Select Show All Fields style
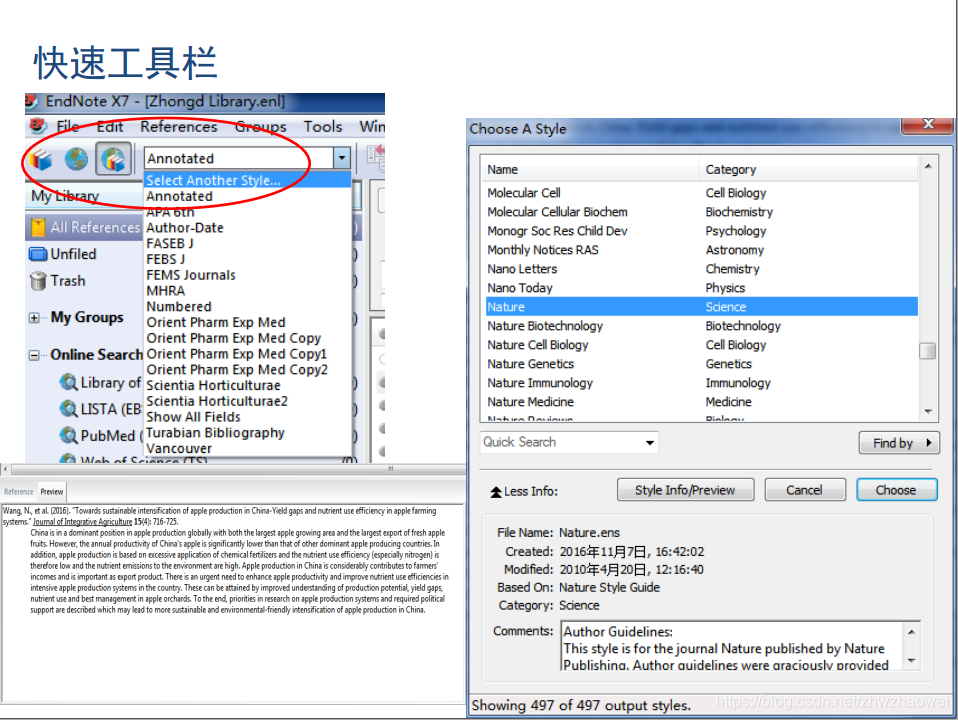 (247, 417)
